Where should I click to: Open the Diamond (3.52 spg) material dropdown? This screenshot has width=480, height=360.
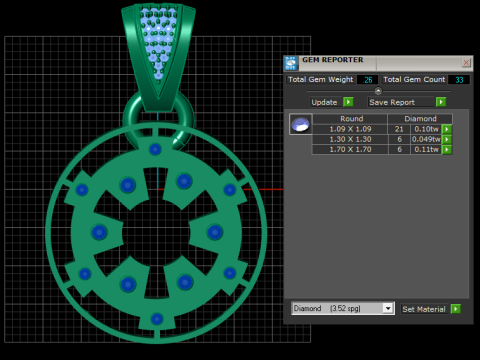click(388, 308)
